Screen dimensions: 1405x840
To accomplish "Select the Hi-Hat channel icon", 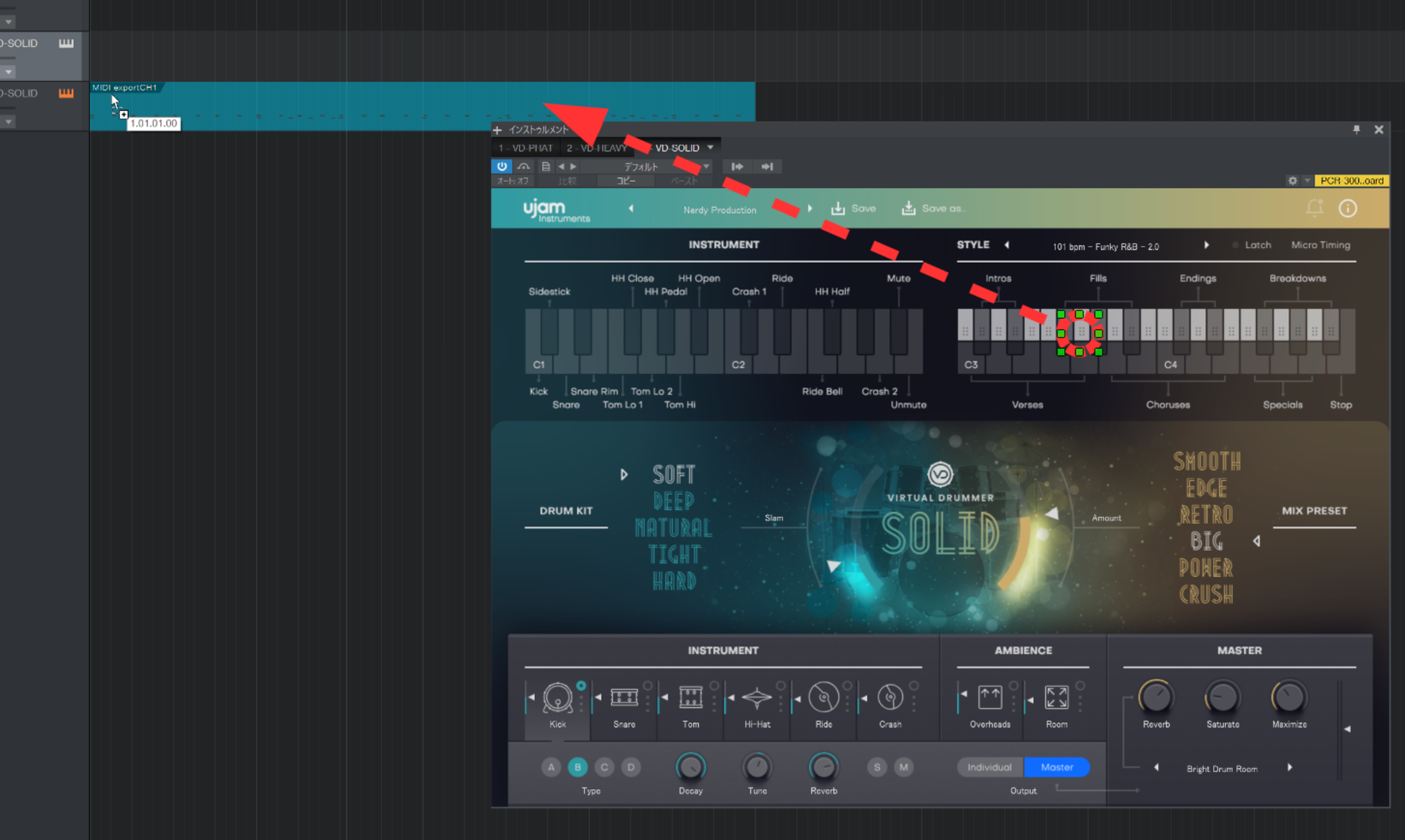I will [x=757, y=698].
